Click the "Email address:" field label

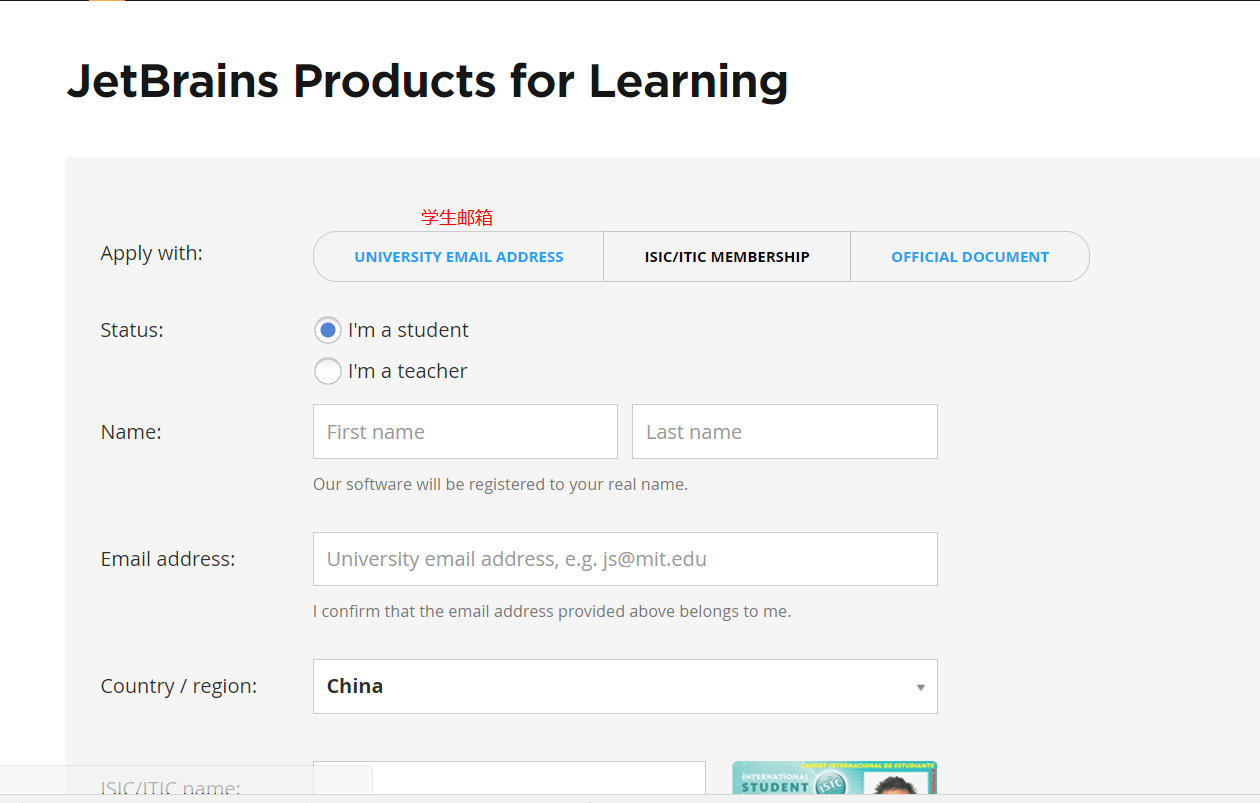click(168, 559)
